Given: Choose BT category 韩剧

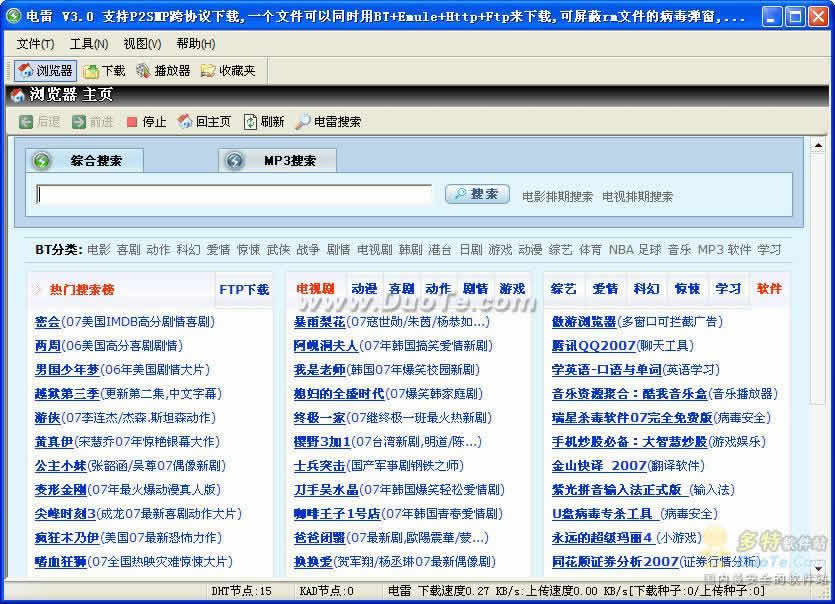Looking at the screenshot, I should click(411, 249).
